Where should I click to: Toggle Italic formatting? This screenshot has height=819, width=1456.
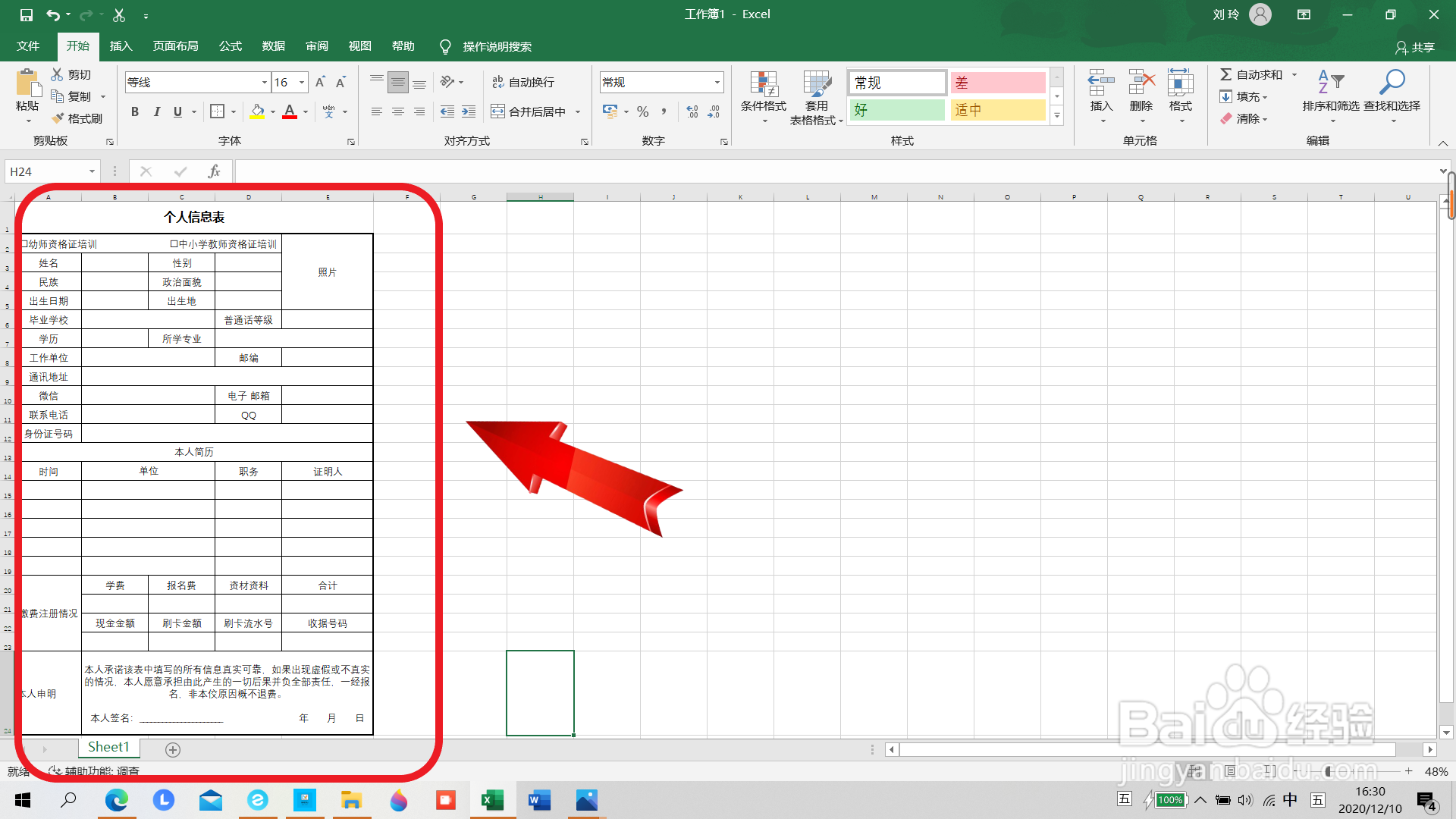tap(156, 111)
